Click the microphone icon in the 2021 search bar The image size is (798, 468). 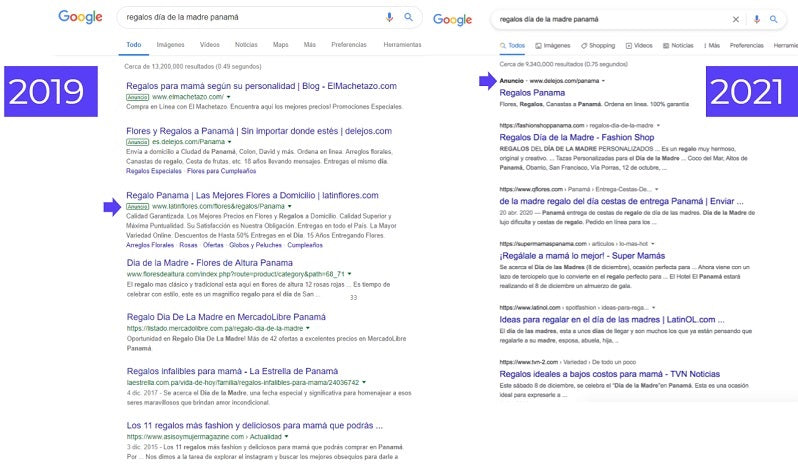[x=757, y=19]
